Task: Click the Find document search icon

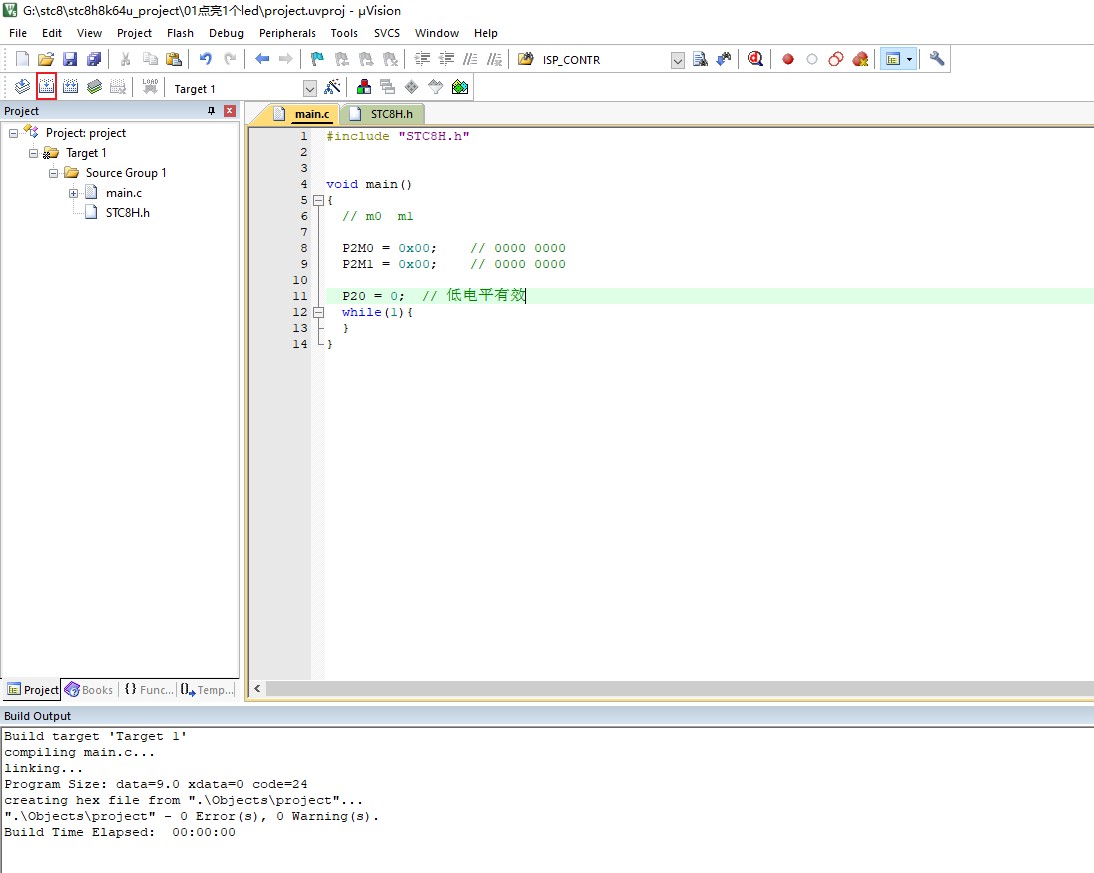Action: tap(700, 59)
